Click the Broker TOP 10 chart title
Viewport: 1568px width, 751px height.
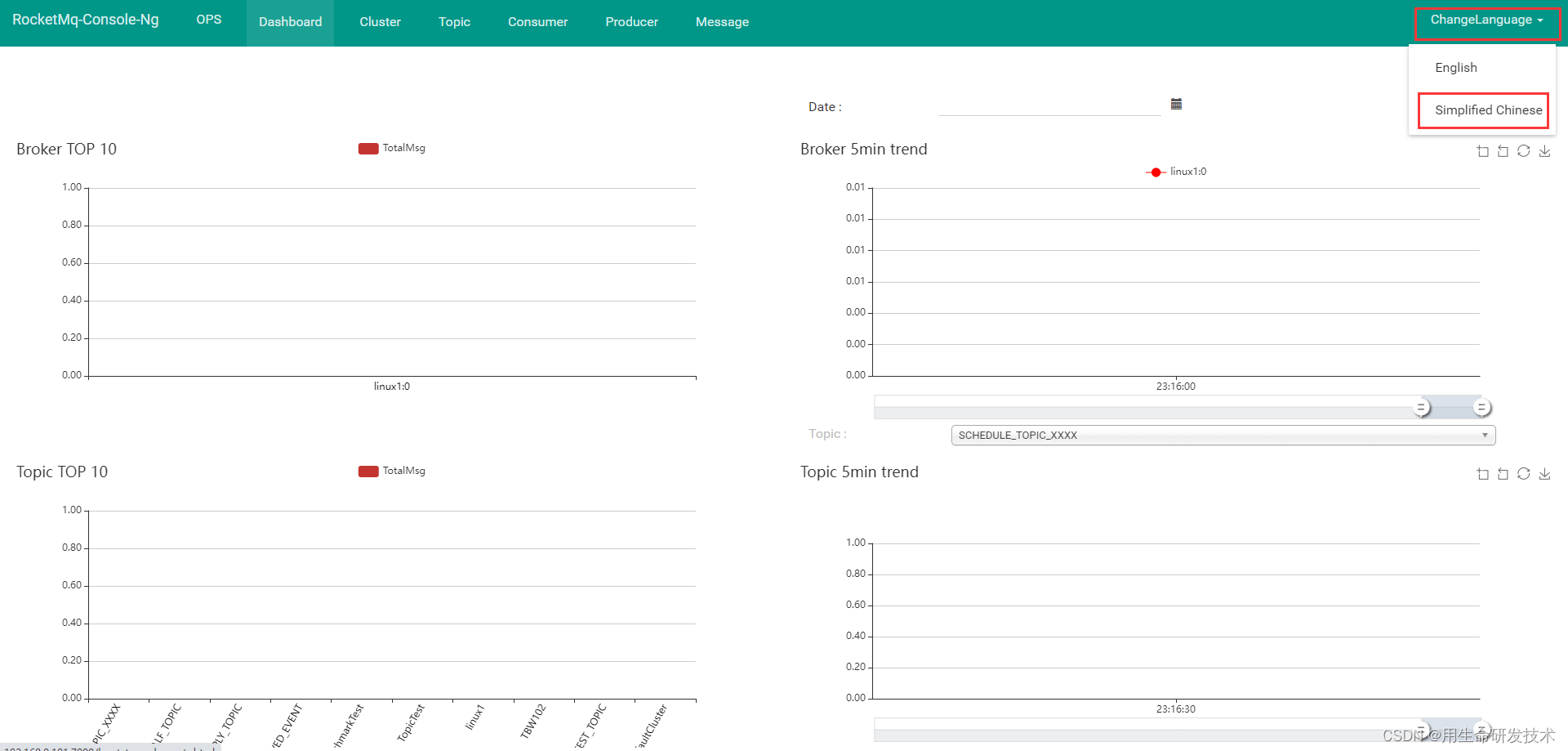[x=67, y=149]
